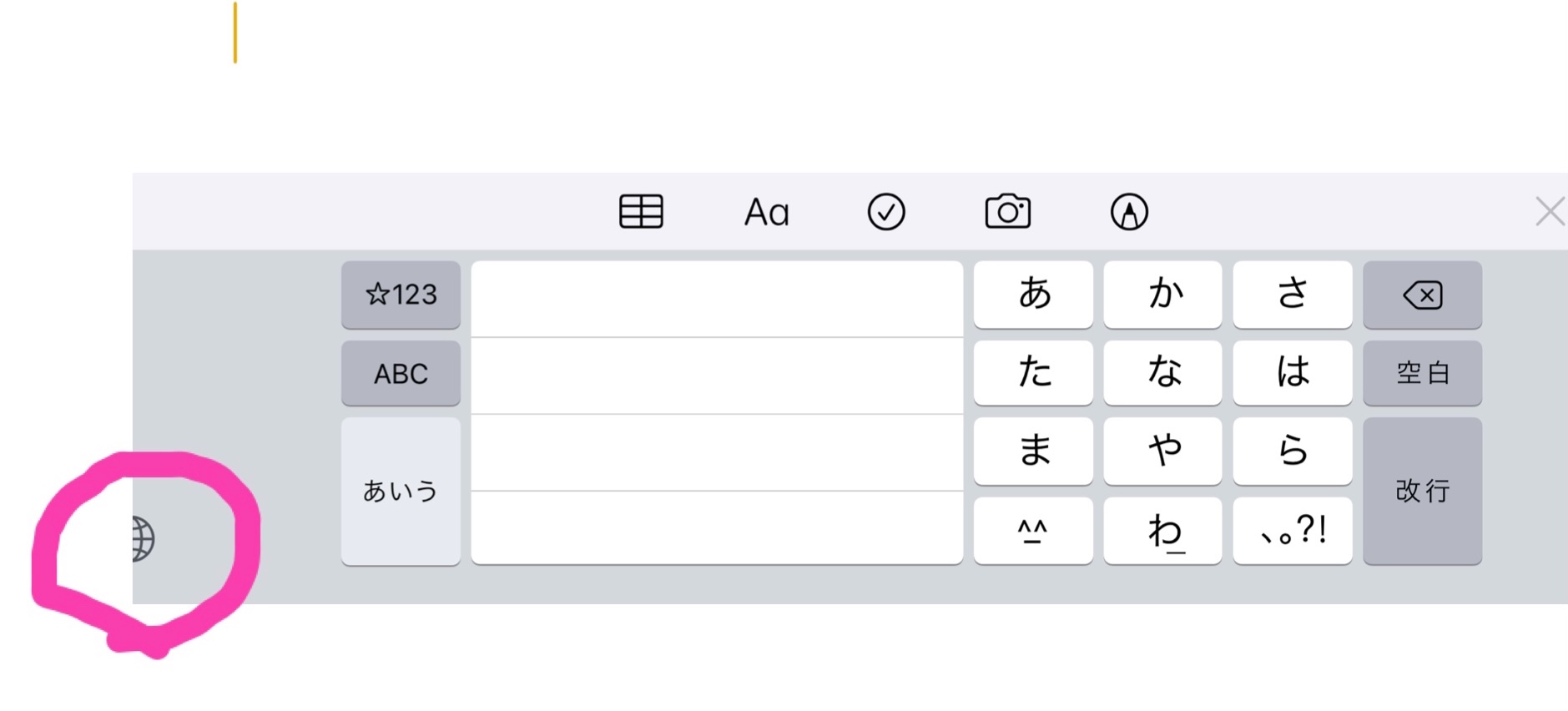Viewport: 1568px width, 711px height.
Task: Open the Aa text formatting options
Action: pyautogui.click(x=766, y=212)
